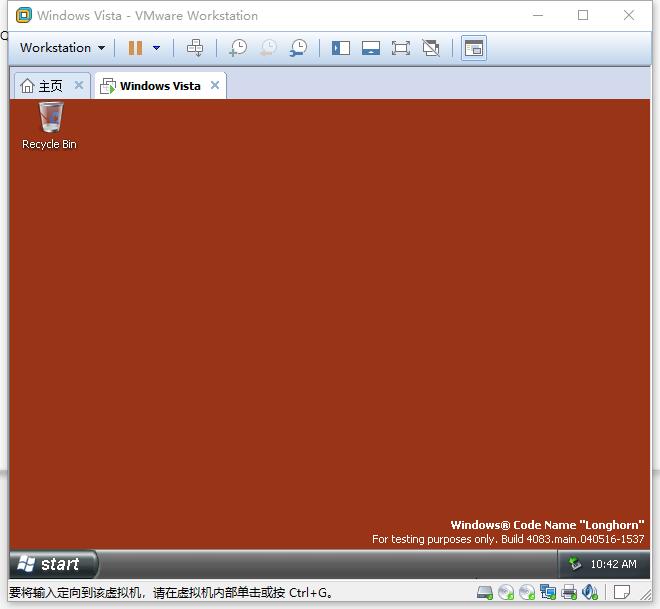Click the second CD/DVD drive status icon

527,593
